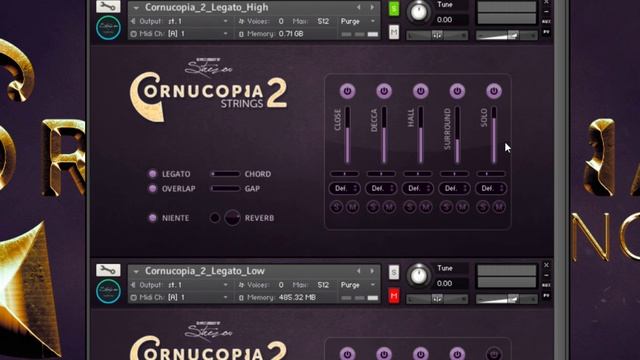Open Output dropdown of Legato_High
The image size is (640, 360).
[180, 21]
